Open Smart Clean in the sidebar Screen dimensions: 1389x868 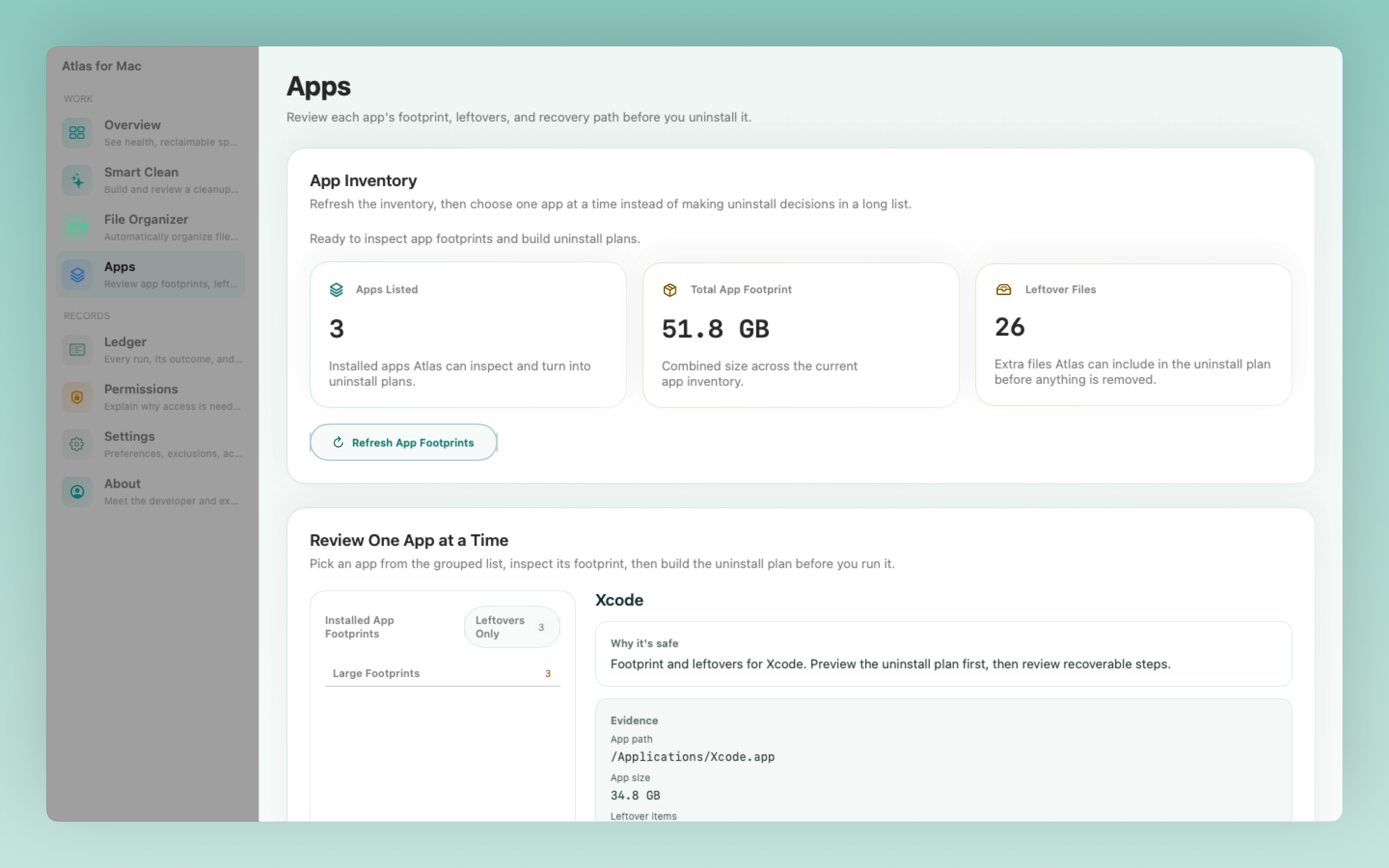pyautogui.click(x=150, y=180)
